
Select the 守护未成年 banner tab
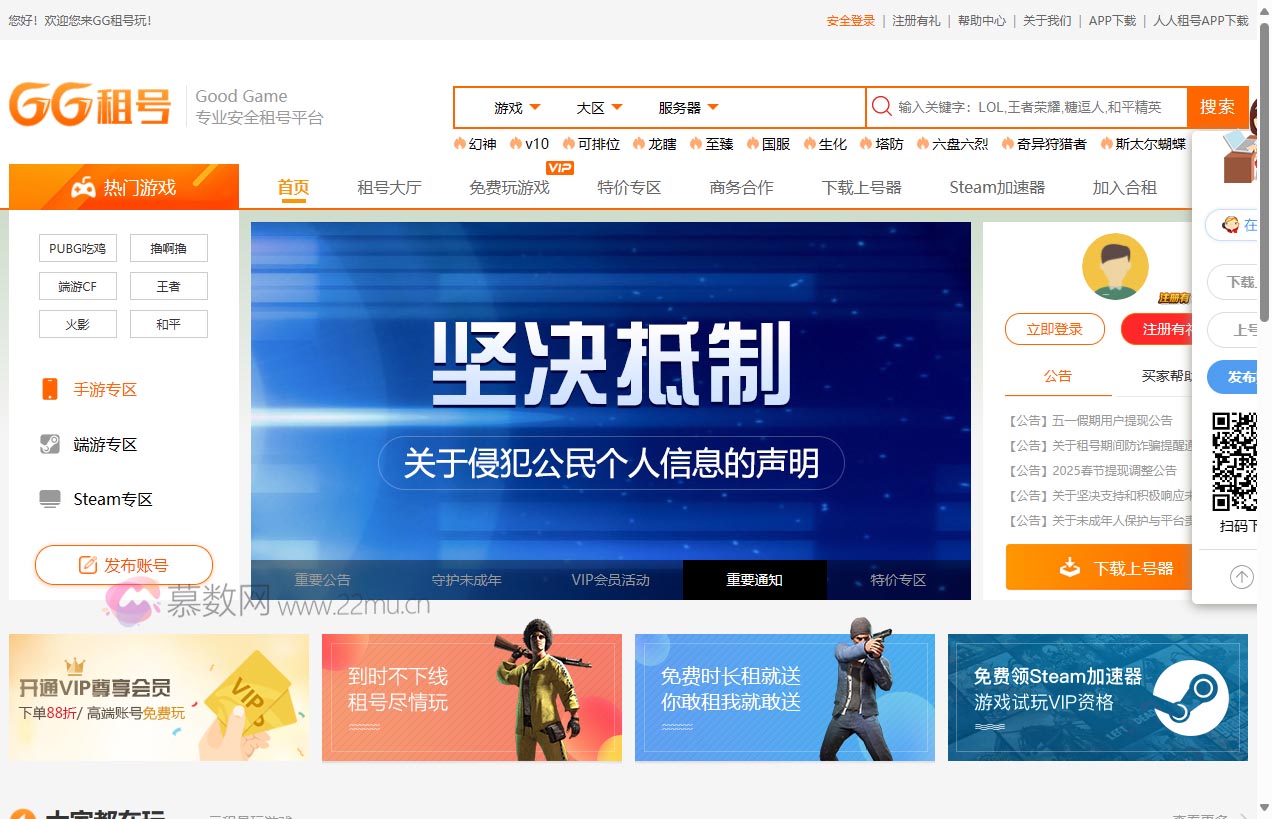point(466,580)
